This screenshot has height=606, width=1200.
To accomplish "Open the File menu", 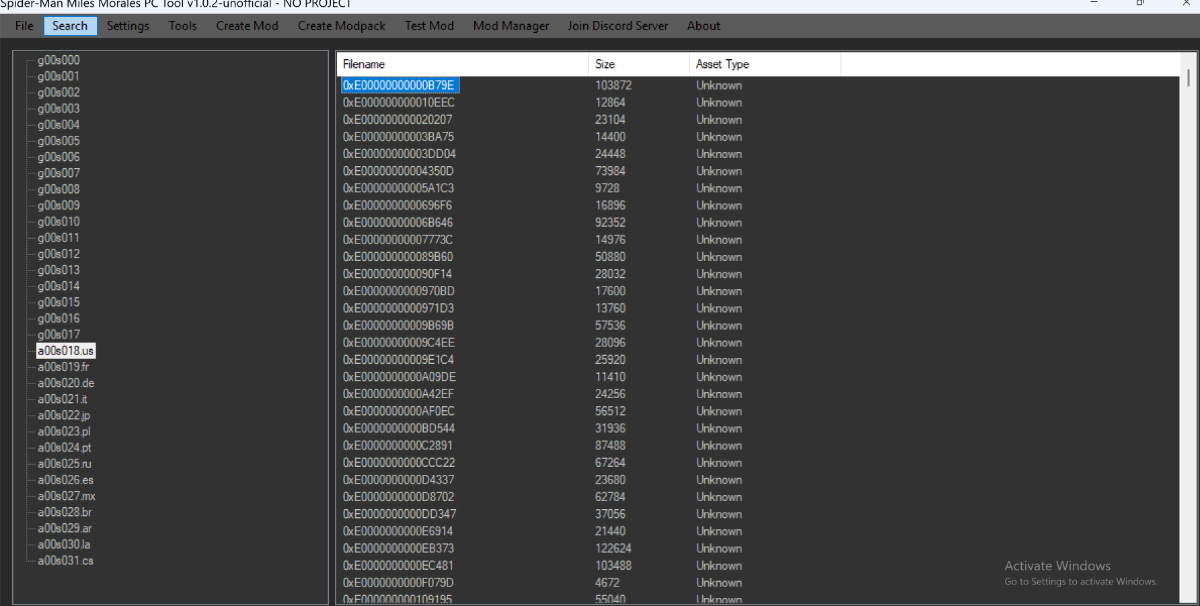I will pyautogui.click(x=24, y=26).
